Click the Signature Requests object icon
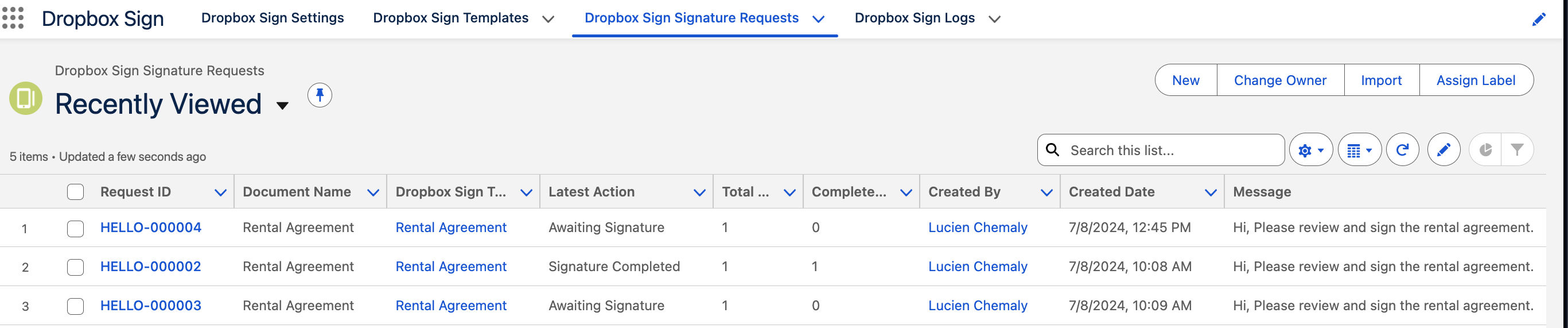Screen dimensions: 1568x328 26,98
